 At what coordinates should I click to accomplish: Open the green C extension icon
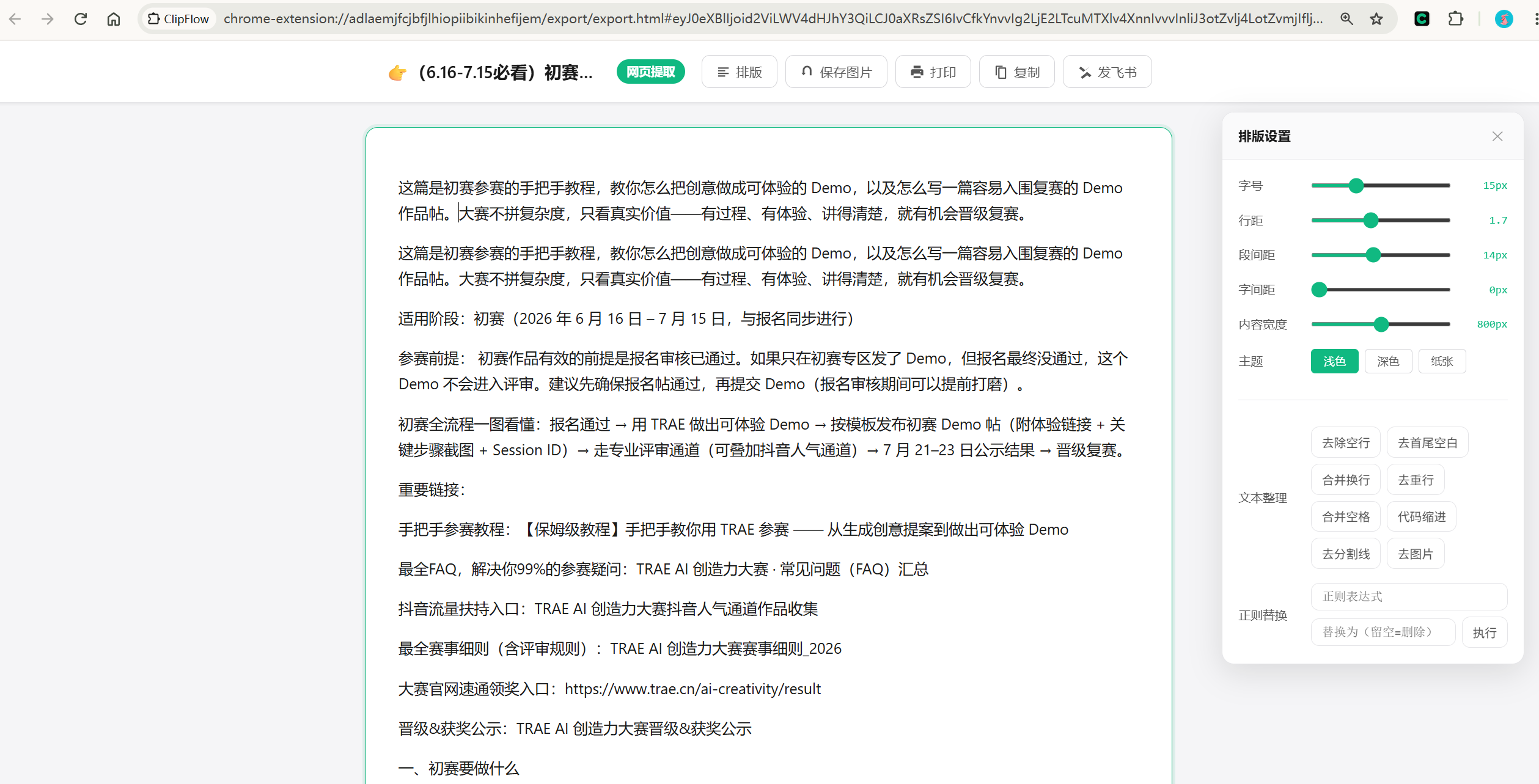(x=1422, y=19)
